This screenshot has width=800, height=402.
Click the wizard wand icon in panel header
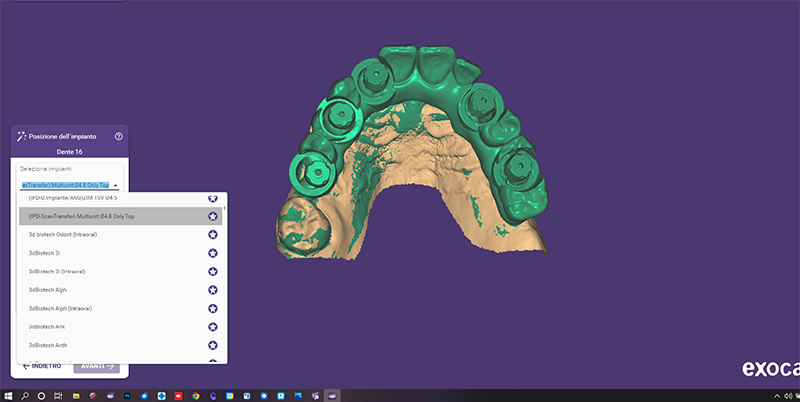[21, 136]
